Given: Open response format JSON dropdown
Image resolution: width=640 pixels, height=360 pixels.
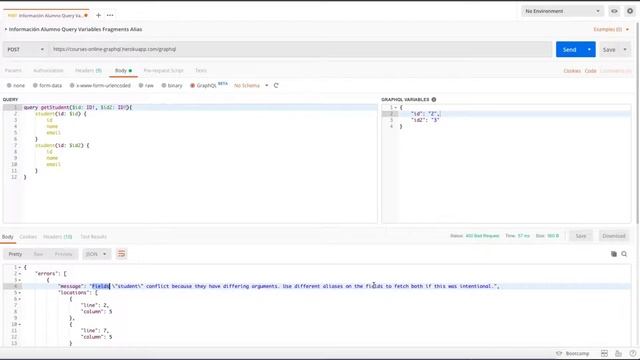Looking at the screenshot, I should [96, 254].
